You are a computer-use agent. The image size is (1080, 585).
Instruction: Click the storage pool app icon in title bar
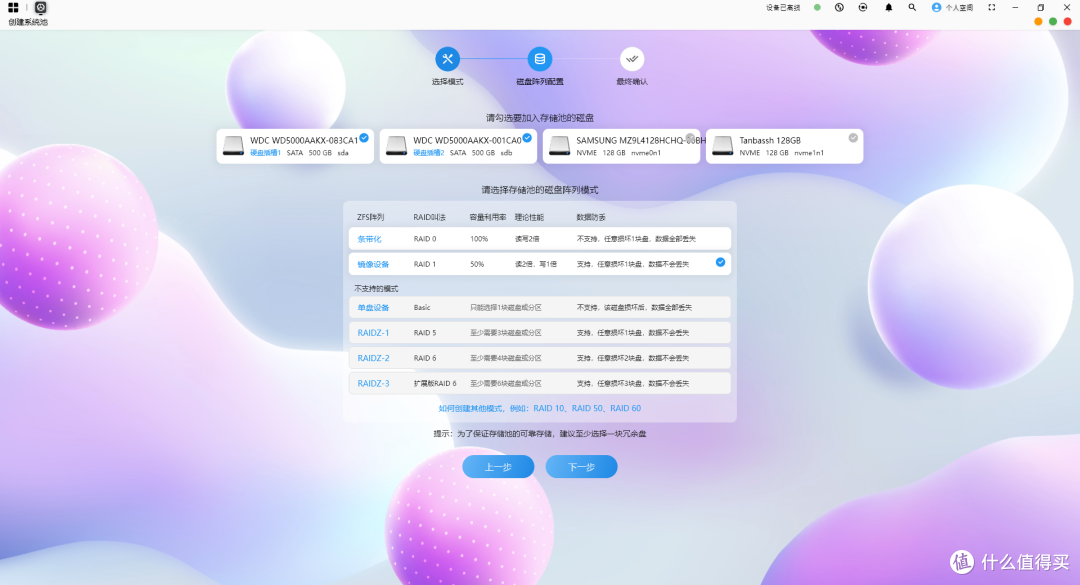(x=41, y=8)
